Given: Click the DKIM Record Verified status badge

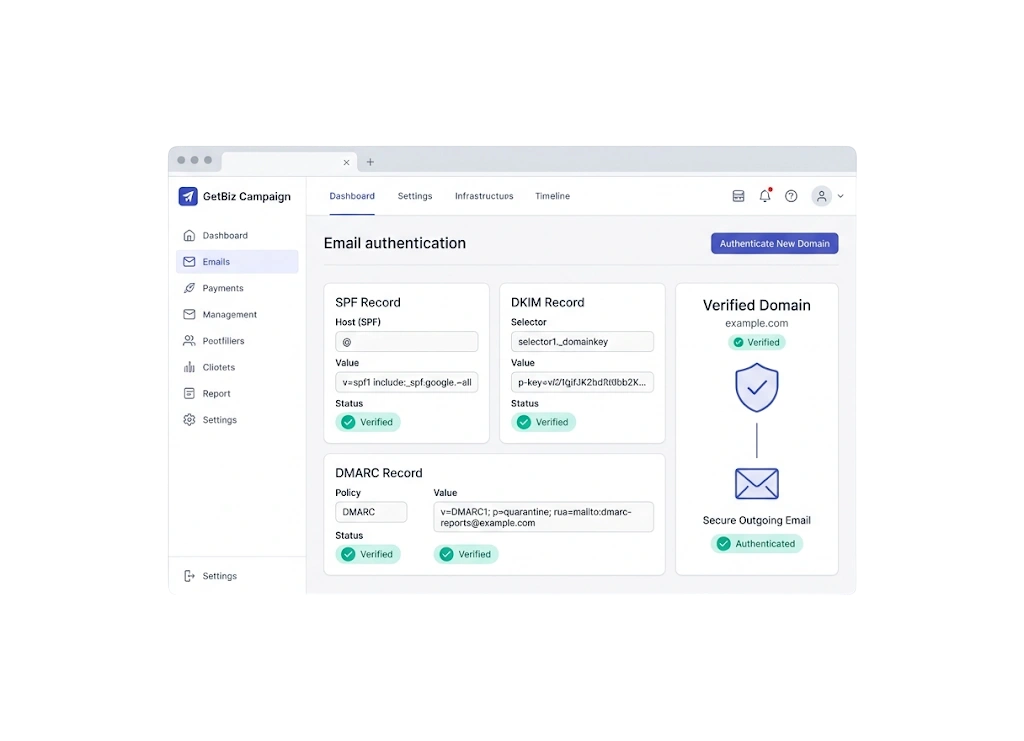Looking at the screenshot, I should [x=543, y=422].
